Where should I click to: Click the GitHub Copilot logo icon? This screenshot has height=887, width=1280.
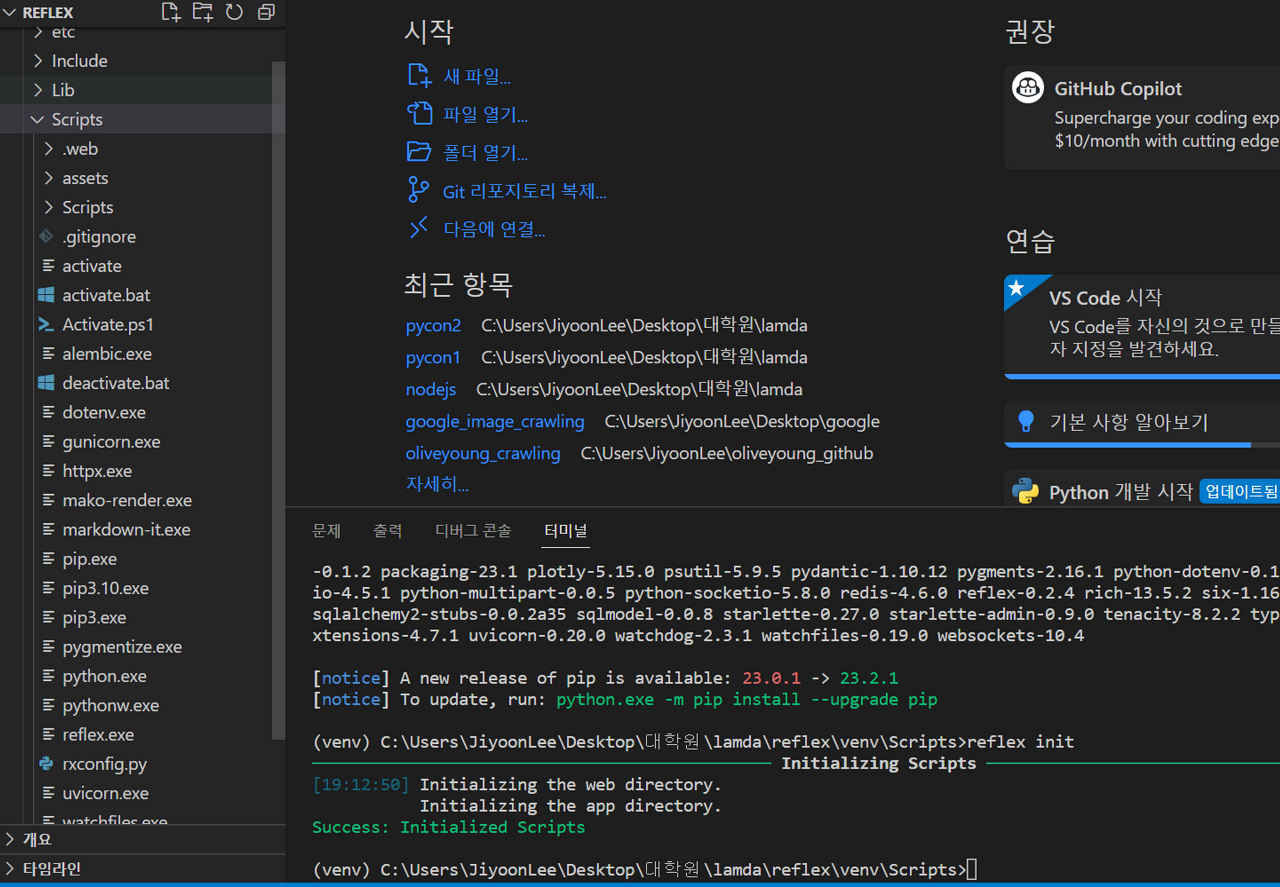[x=1028, y=88]
